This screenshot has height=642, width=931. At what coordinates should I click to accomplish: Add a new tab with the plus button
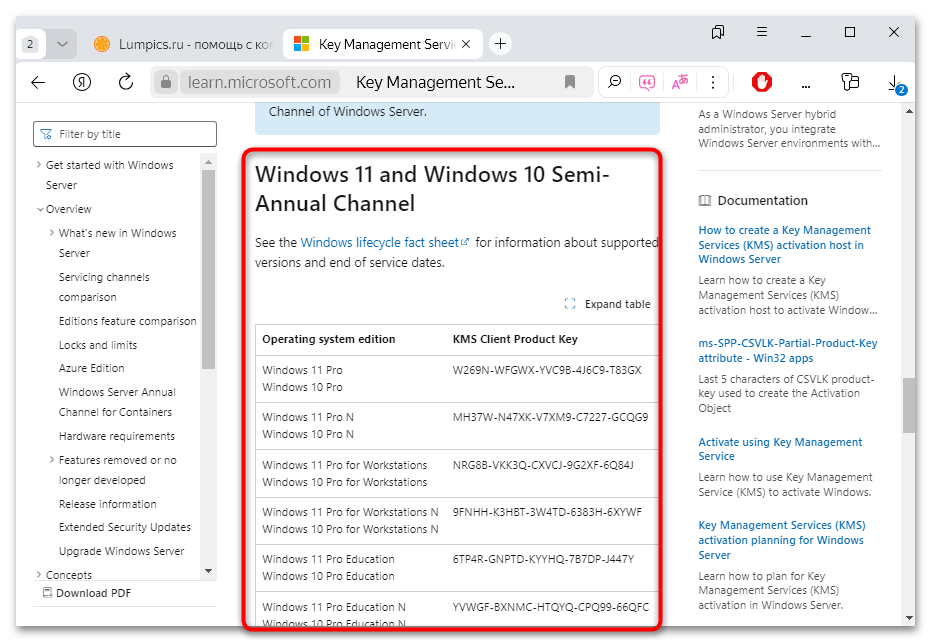point(501,43)
